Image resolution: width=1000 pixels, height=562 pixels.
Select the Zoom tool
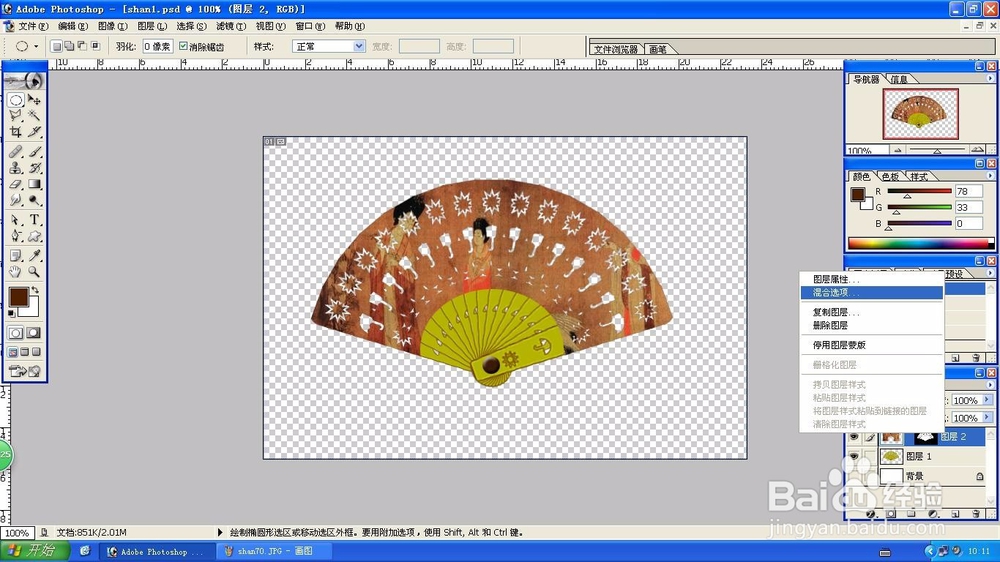click(x=34, y=272)
